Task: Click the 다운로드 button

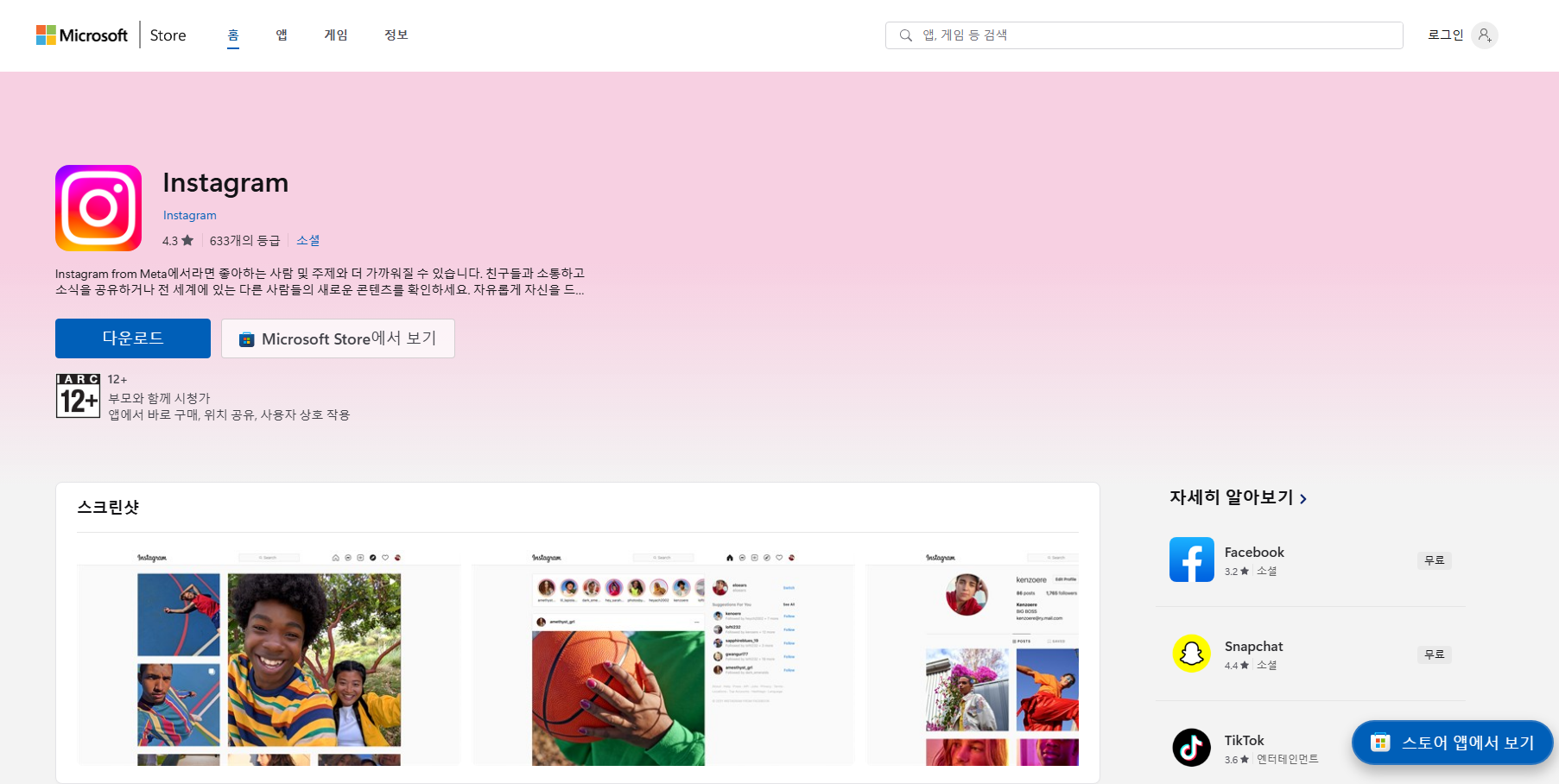Action: tap(133, 338)
